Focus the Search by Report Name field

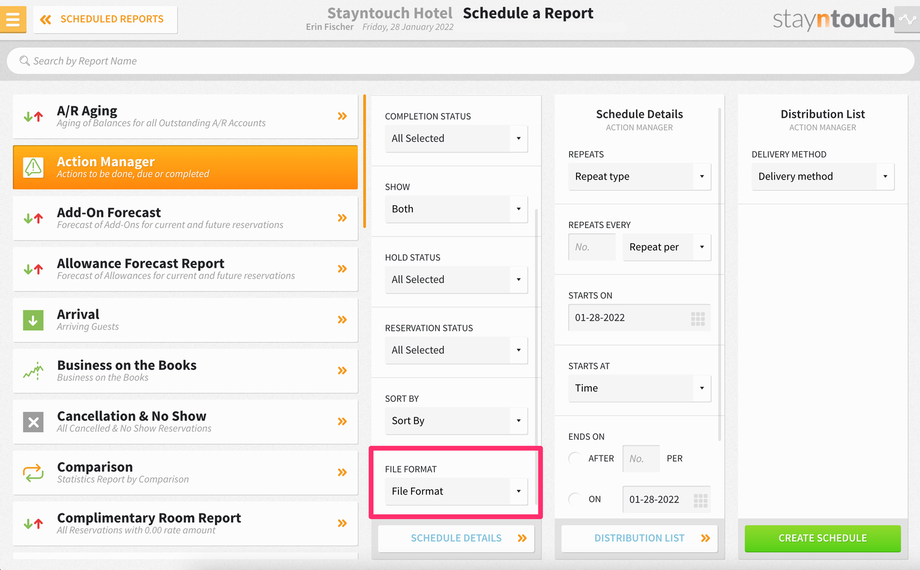tap(460, 61)
